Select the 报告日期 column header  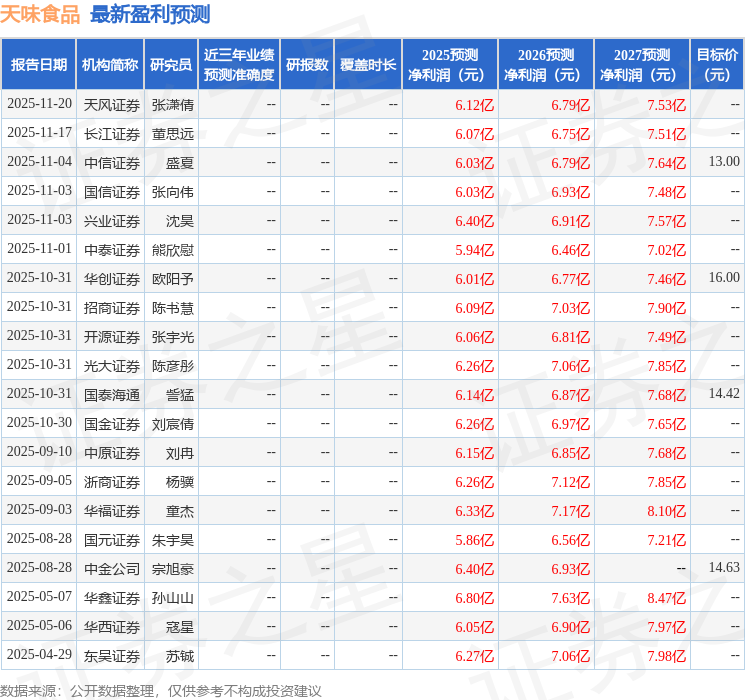point(38,65)
